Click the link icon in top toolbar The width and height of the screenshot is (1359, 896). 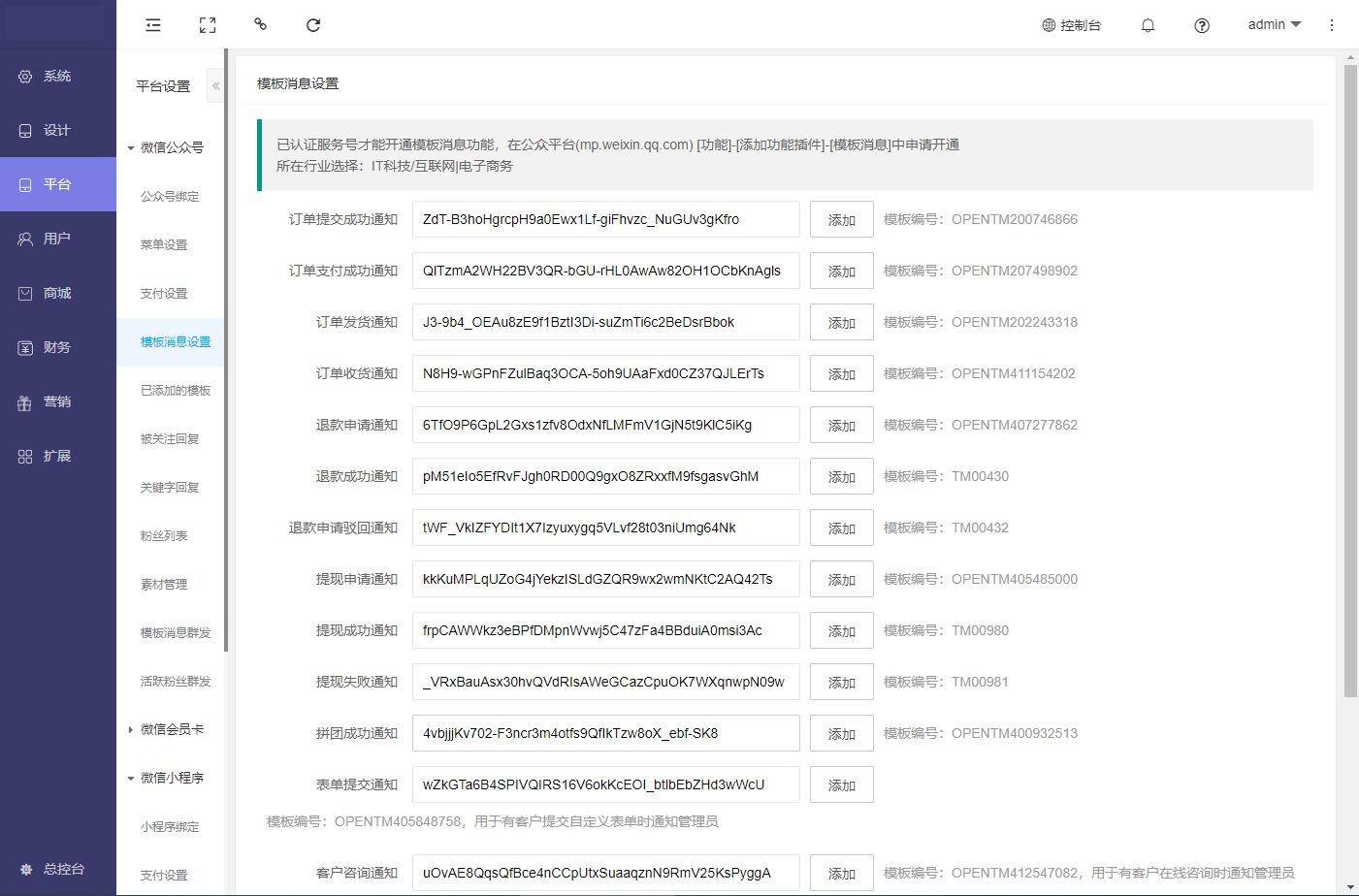(x=260, y=24)
